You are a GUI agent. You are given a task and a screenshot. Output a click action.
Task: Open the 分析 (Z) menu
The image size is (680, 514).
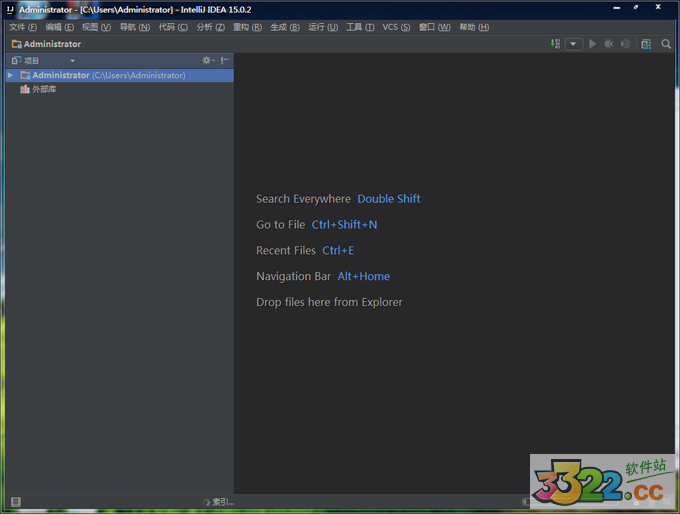(210, 27)
